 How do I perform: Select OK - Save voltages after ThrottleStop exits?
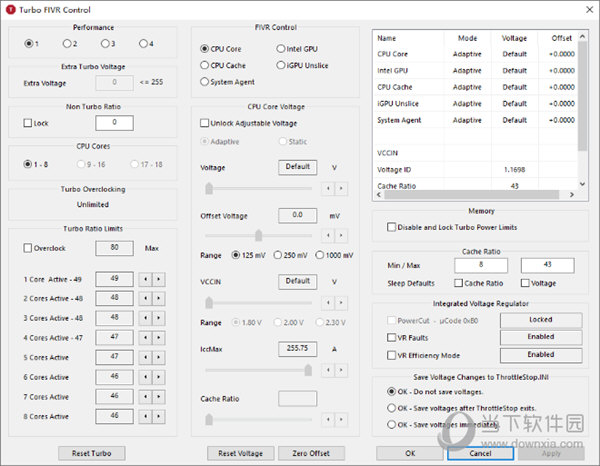[461, 408]
